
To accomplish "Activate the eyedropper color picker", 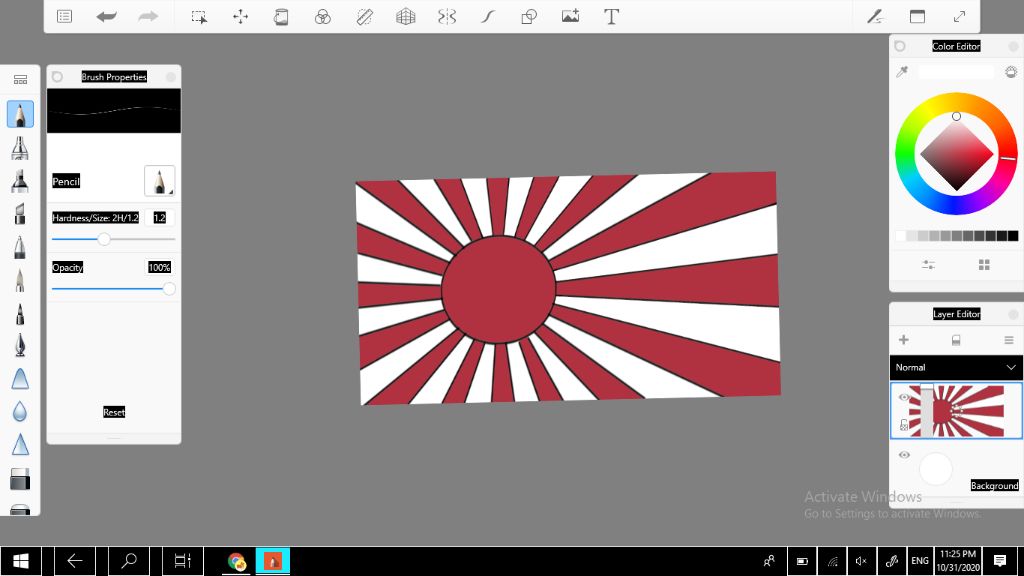I will pyautogui.click(x=902, y=72).
